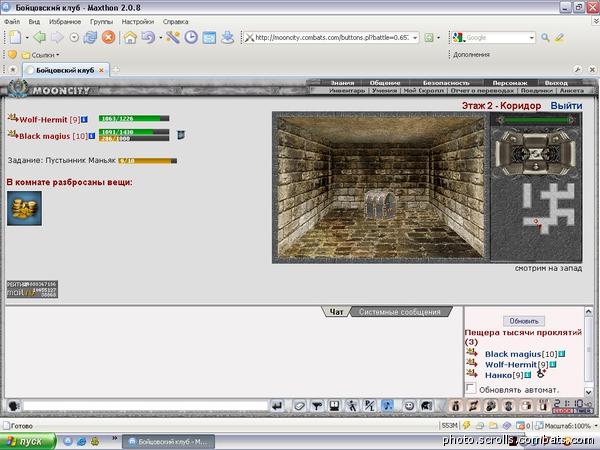
Task: Open Отчет о переводах link
Action: coord(481,91)
